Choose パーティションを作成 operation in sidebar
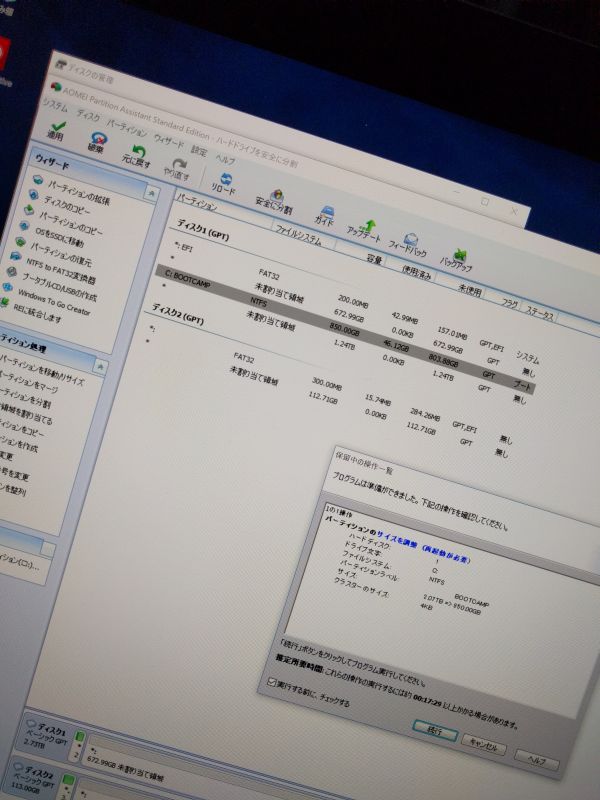This screenshot has height=800, width=600. 19,442
